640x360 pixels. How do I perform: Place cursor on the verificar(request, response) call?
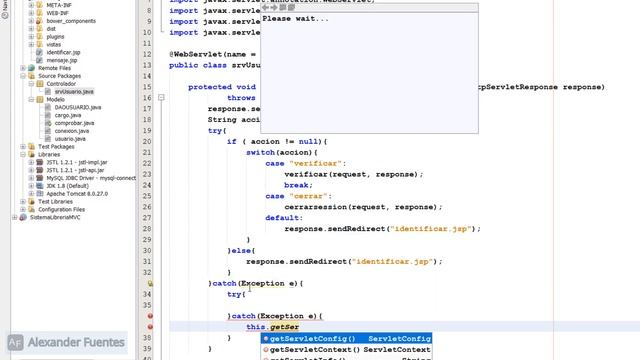coord(353,174)
